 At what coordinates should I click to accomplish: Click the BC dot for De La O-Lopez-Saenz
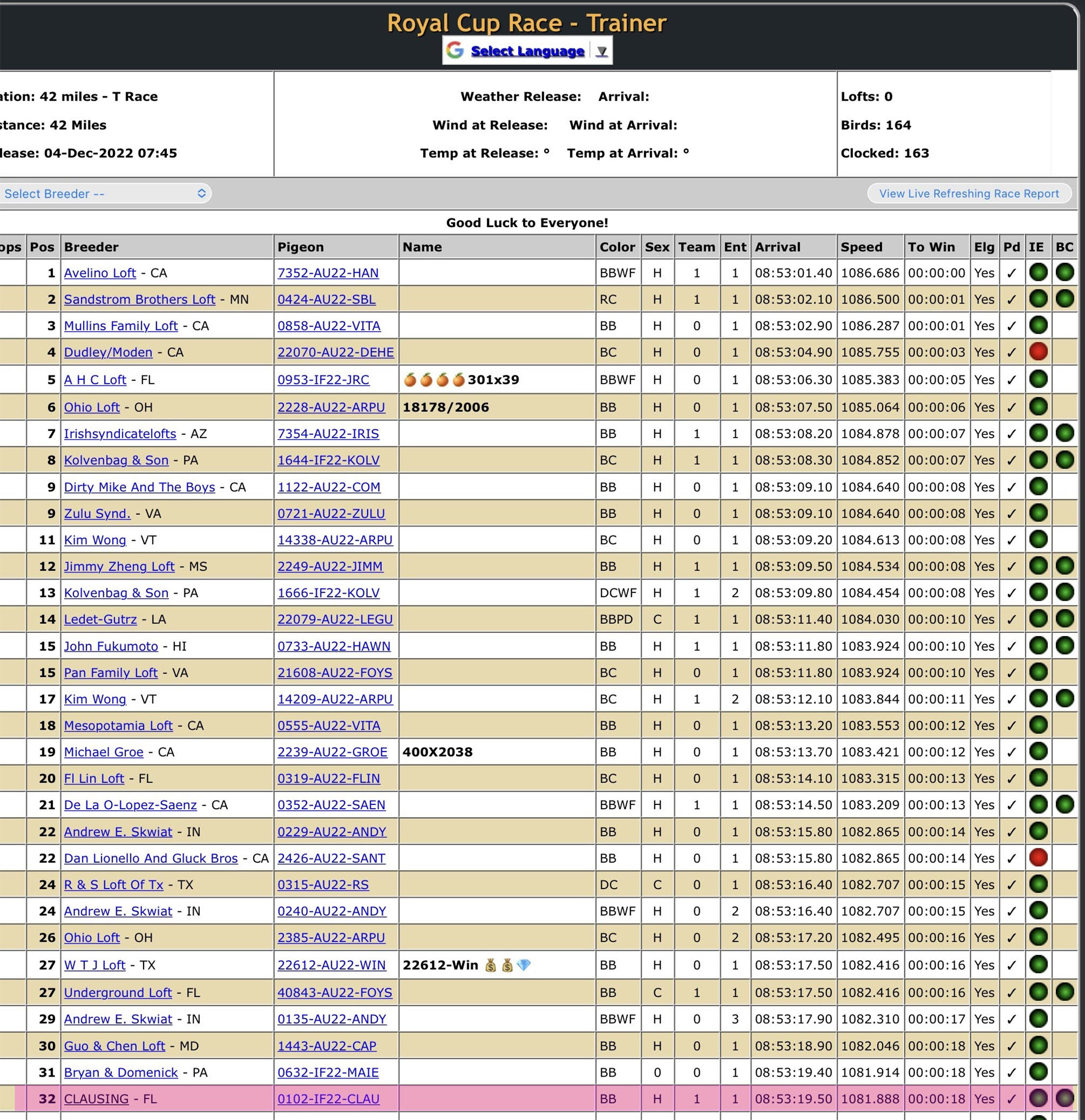click(x=1064, y=804)
